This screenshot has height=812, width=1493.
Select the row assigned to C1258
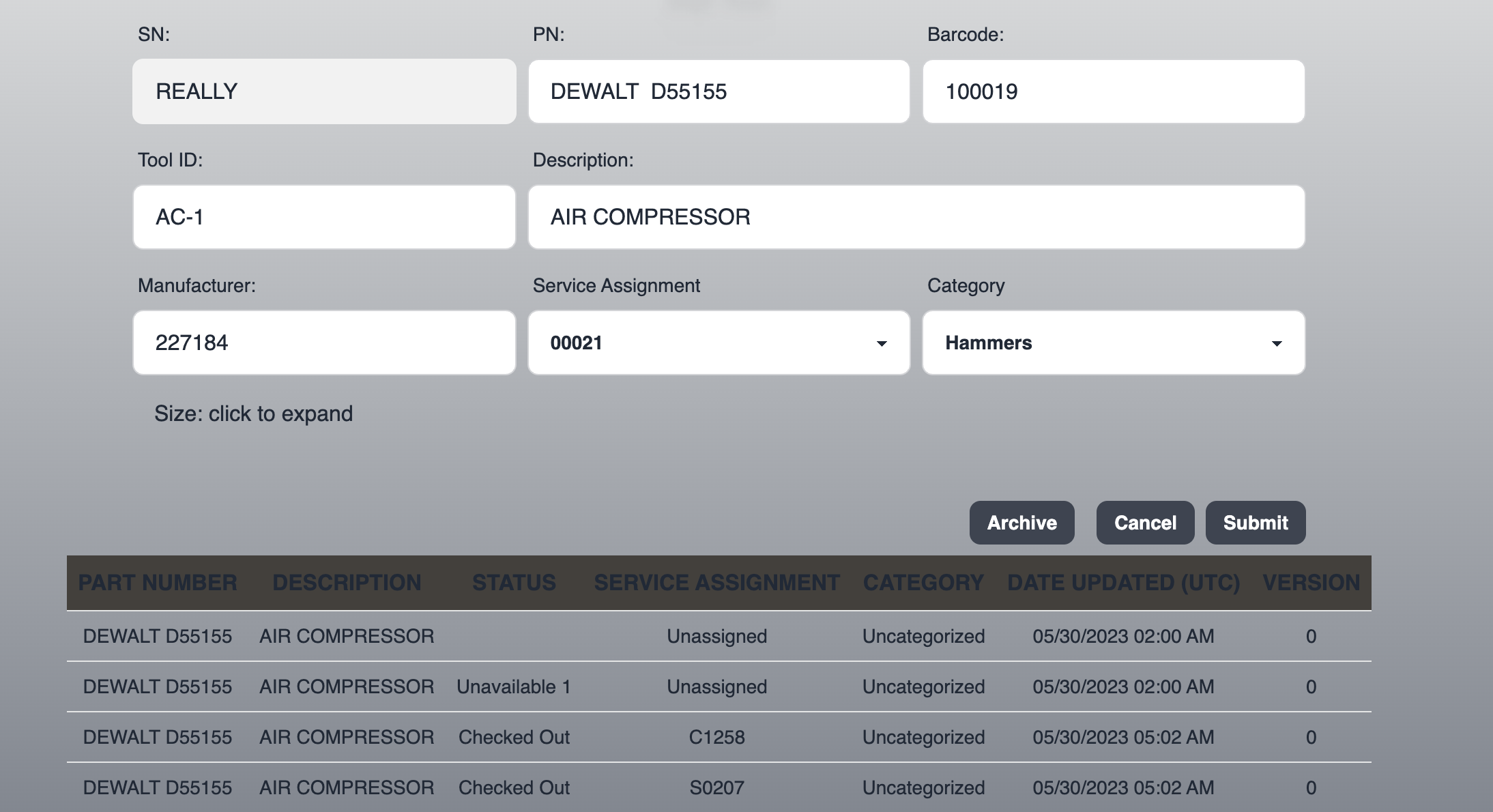tap(716, 737)
